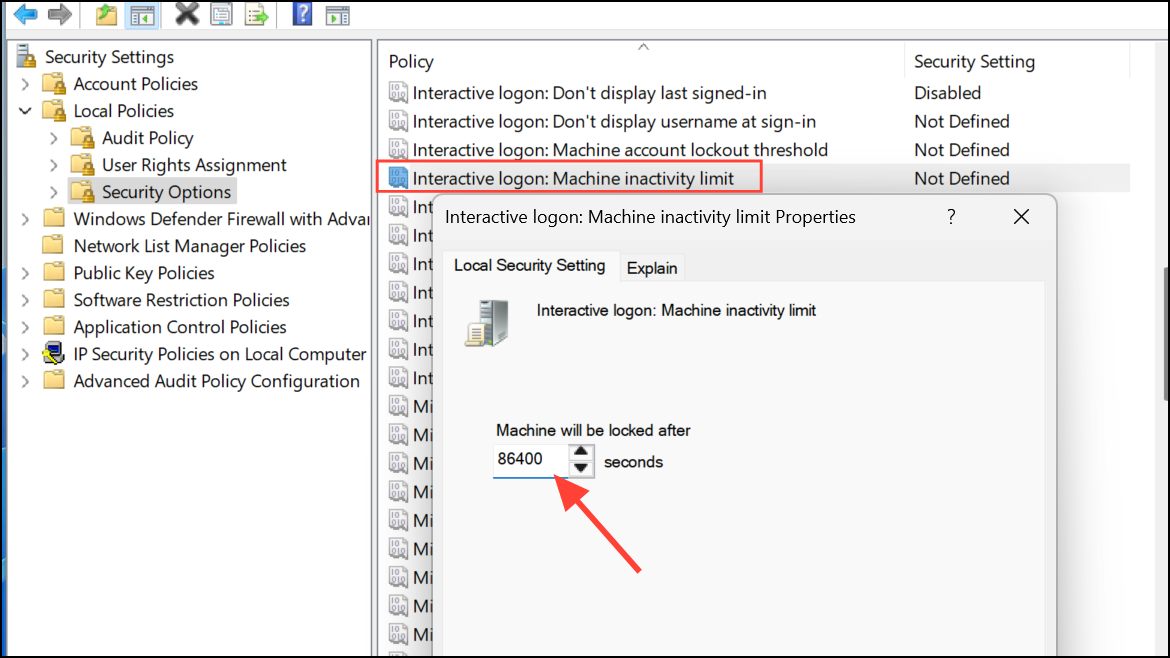Increase inactivity seconds with up arrow
Screen dimensions: 1170x658
(x=581, y=451)
